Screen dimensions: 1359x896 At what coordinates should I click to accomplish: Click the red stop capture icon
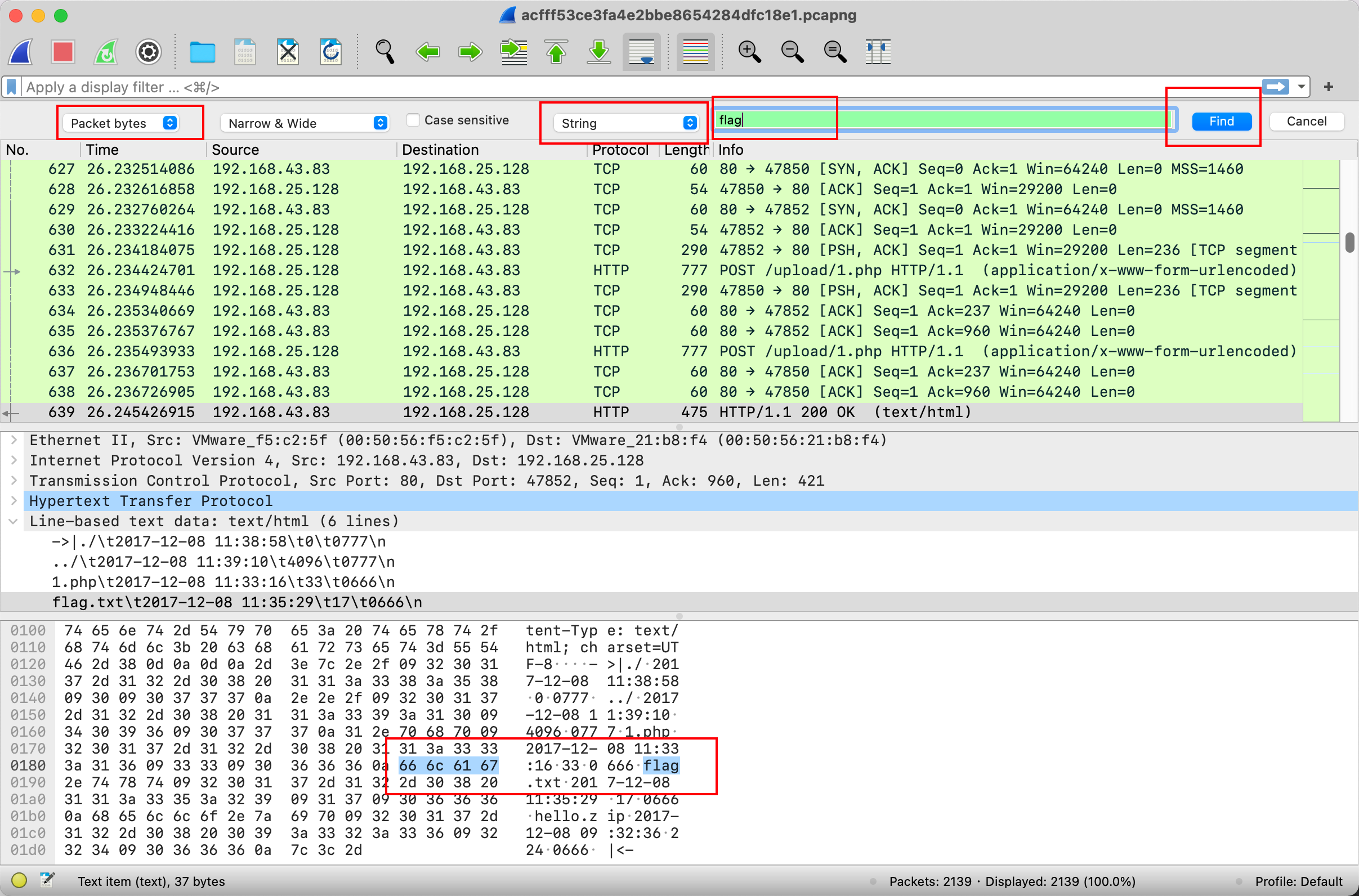[63, 52]
